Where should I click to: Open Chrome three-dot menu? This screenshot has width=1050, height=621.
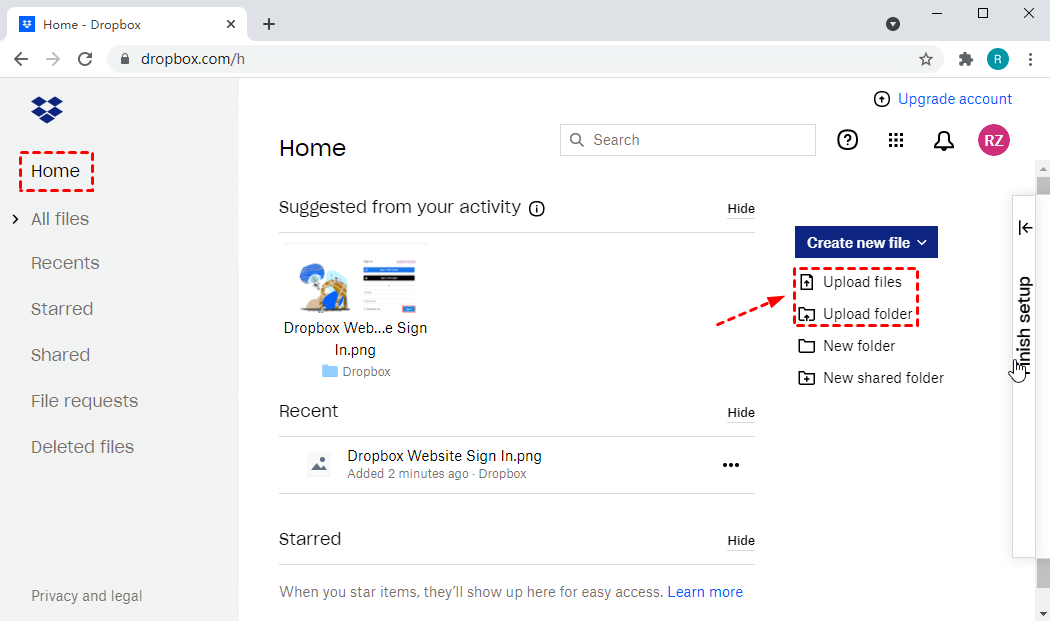click(x=1030, y=59)
